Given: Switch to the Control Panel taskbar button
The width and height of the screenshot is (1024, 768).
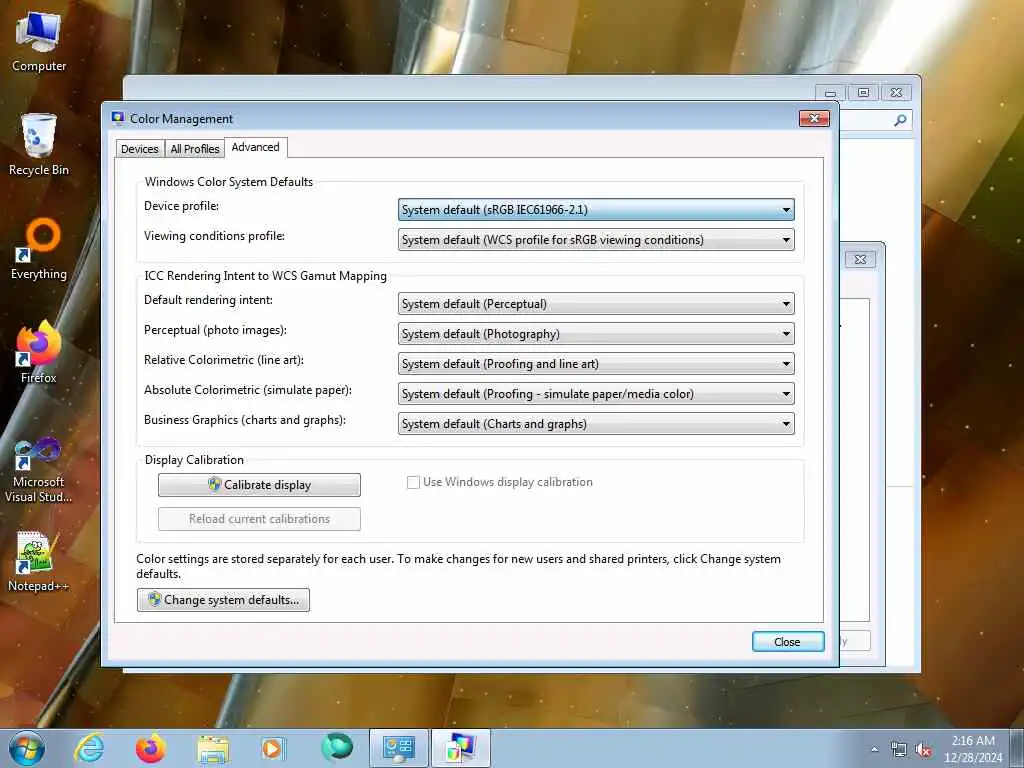Looking at the screenshot, I should click(399, 748).
